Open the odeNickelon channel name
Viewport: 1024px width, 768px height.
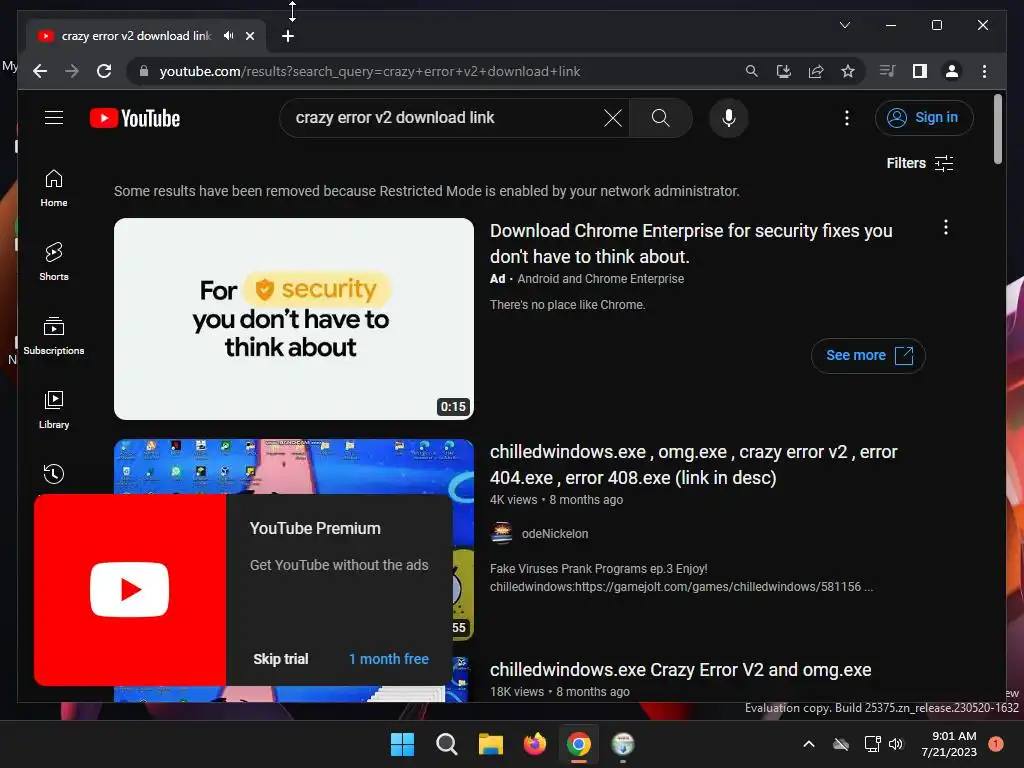pyautogui.click(x=554, y=534)
